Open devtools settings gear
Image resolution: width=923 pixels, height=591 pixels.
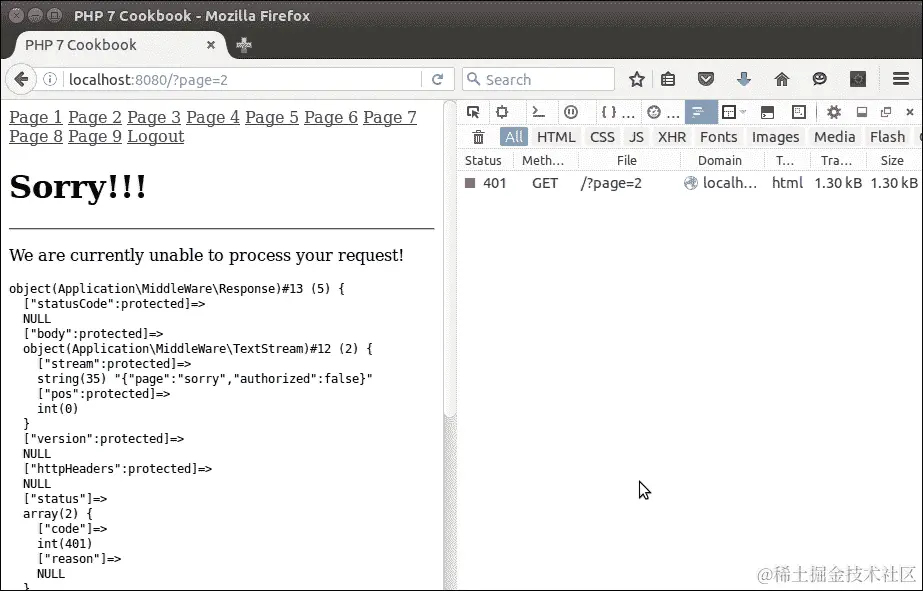tap(834, 112)
